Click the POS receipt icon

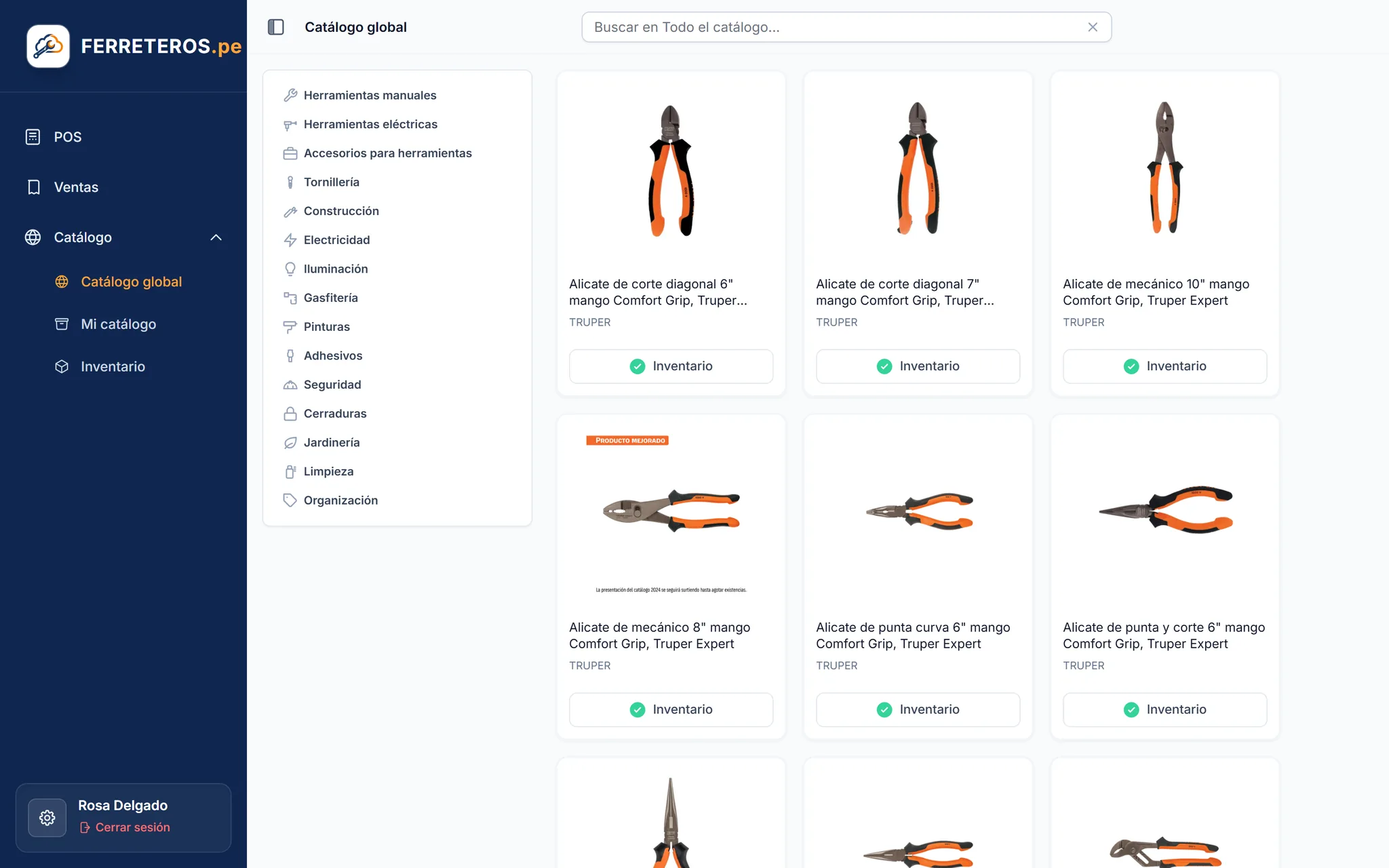[33, 137]
